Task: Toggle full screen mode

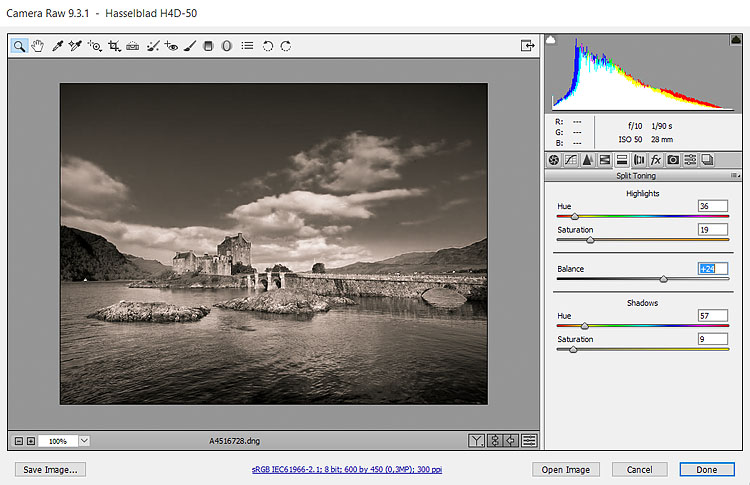Action: (527, 46)
